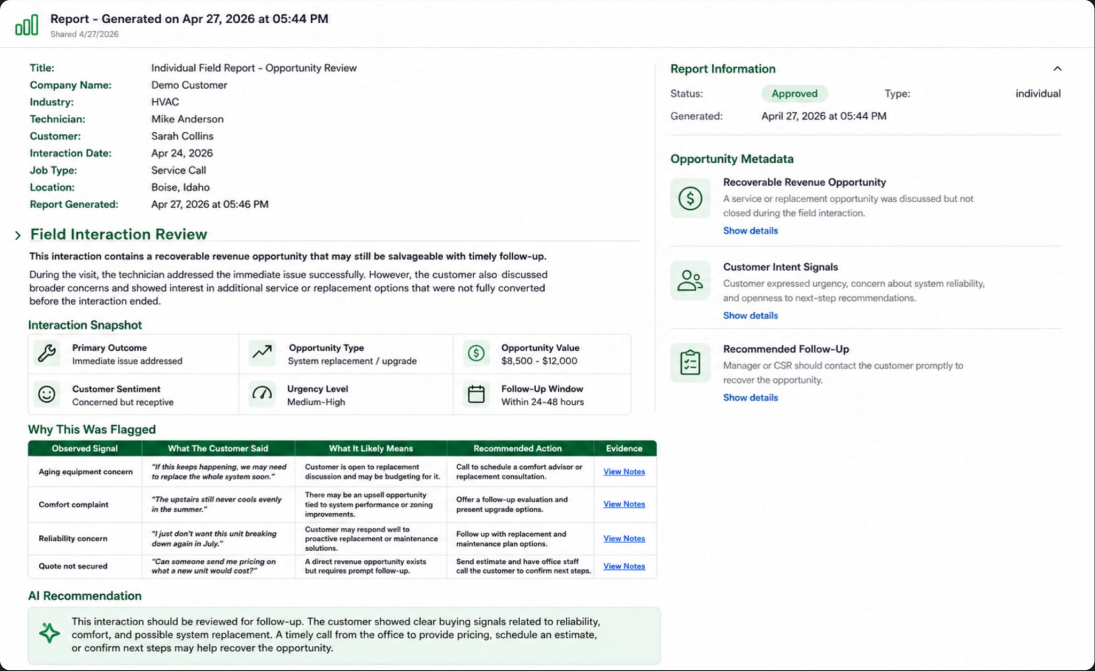1095x671 pixels.
Task: Click the trend arrow icon for Opportunity Type
Action: [x=263, y=353]
